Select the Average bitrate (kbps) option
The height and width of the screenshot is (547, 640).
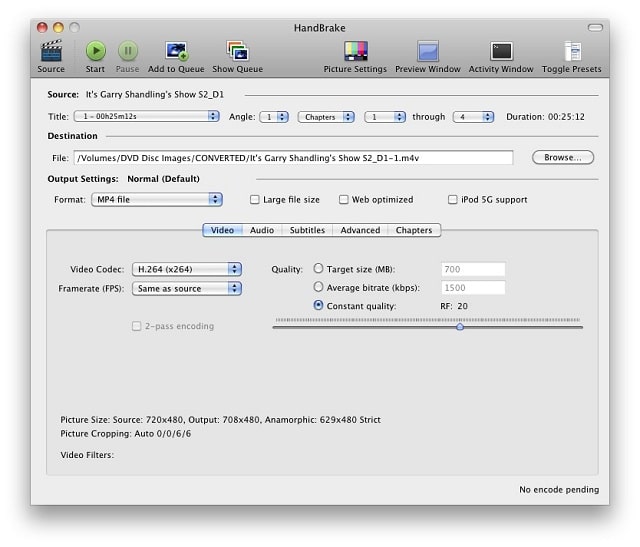coord(318,287)
